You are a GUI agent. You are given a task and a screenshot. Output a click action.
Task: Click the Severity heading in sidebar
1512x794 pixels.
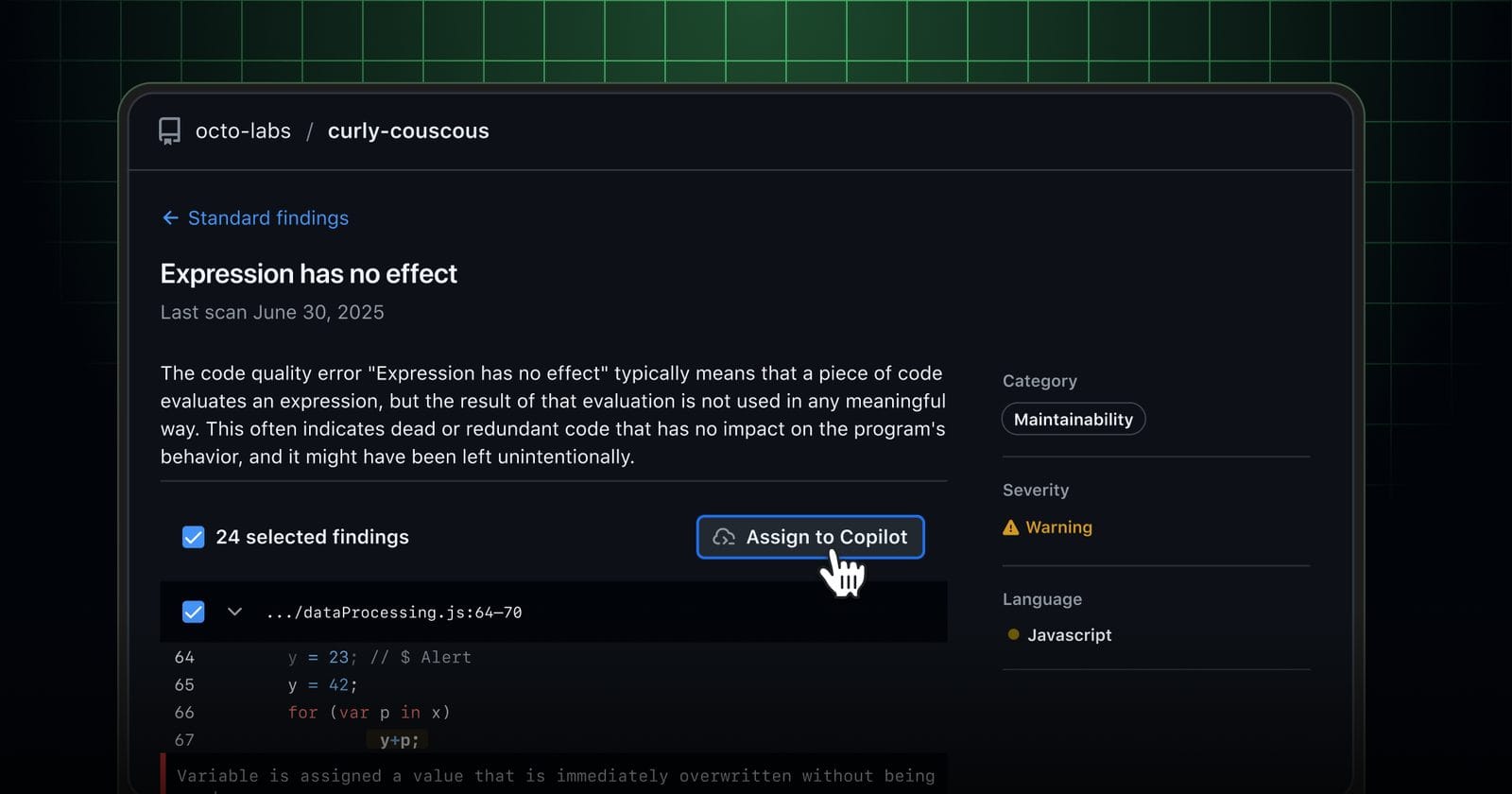1036,490
